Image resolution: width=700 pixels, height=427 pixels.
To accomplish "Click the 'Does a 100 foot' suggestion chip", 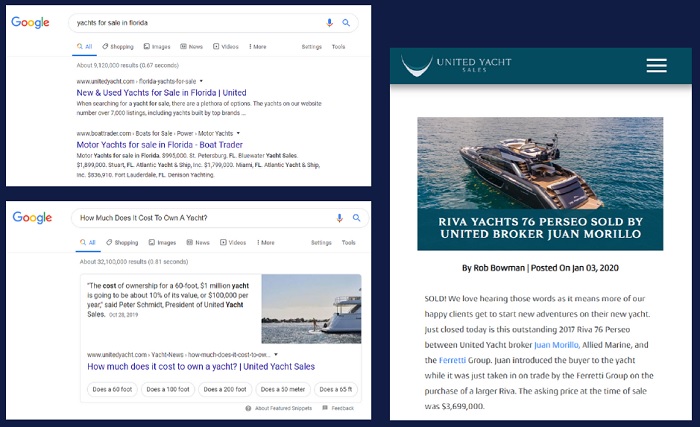I will tap(168, 389).
